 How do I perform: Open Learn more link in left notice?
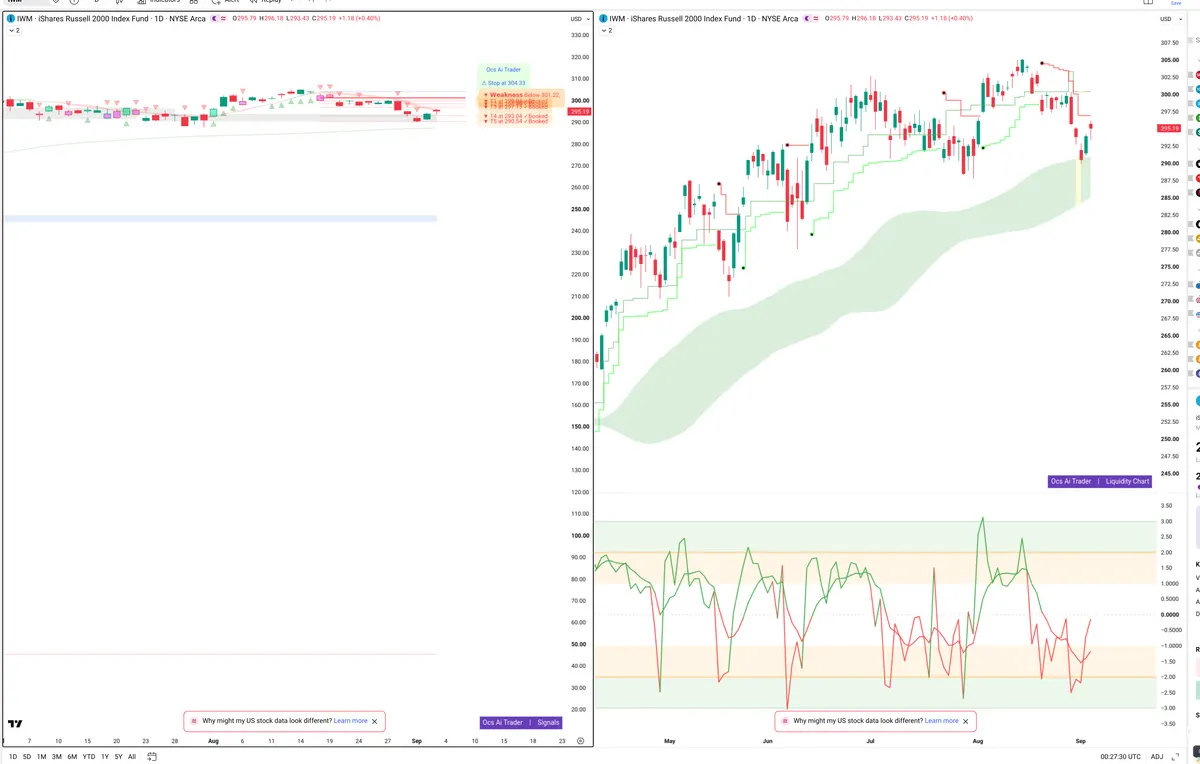point(350,721)
